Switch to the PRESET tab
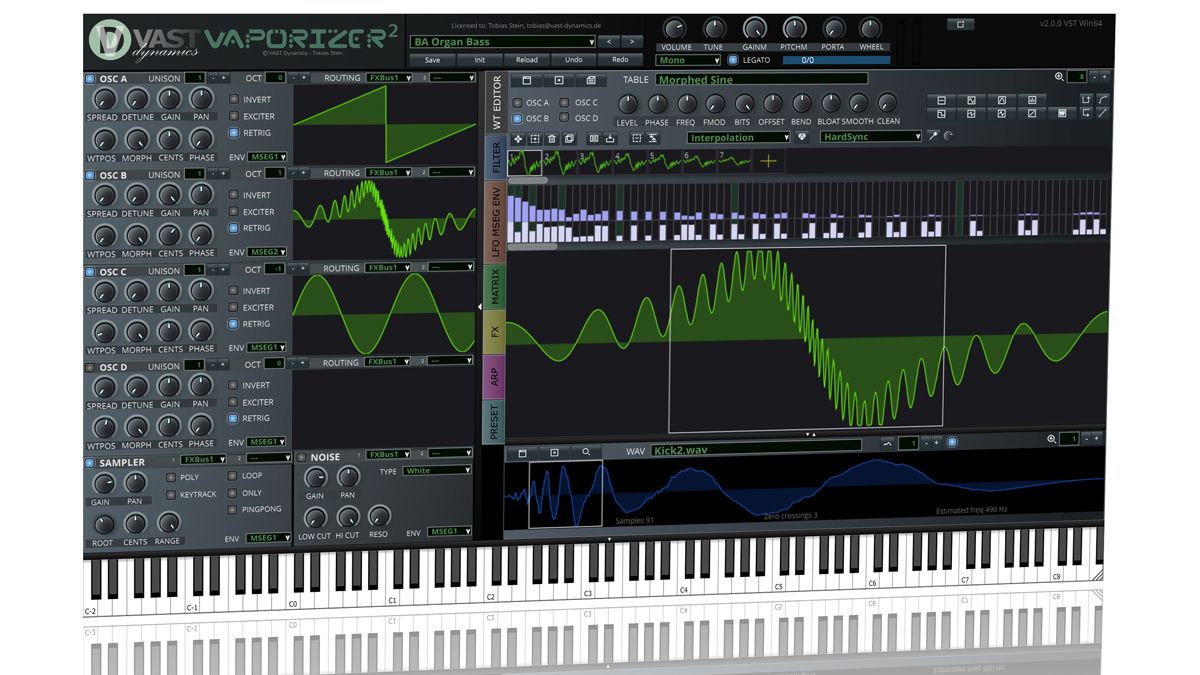 (494, 421)
